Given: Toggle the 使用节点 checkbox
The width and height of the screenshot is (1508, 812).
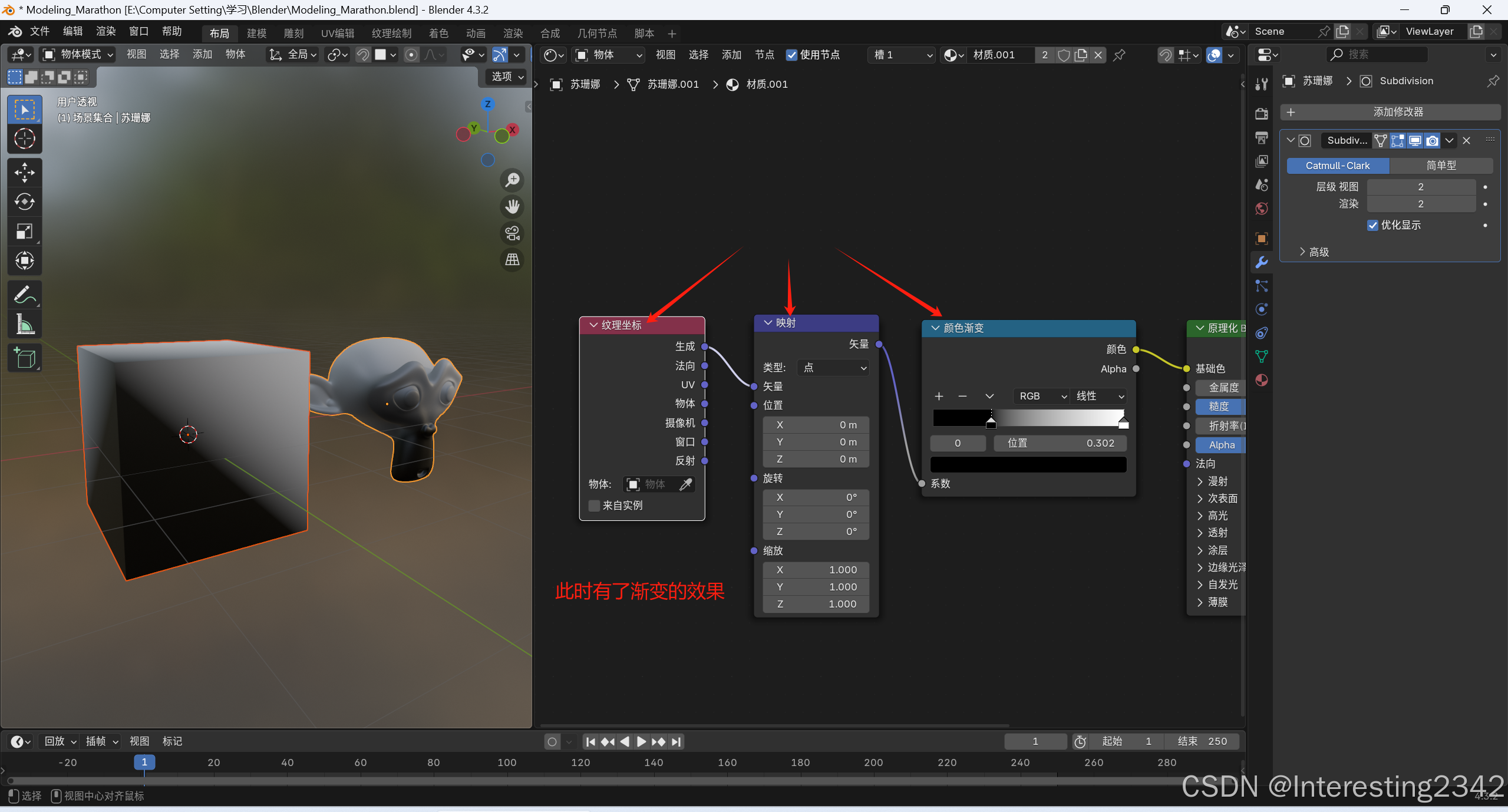Looking at the screenshot, I should 791,55.
